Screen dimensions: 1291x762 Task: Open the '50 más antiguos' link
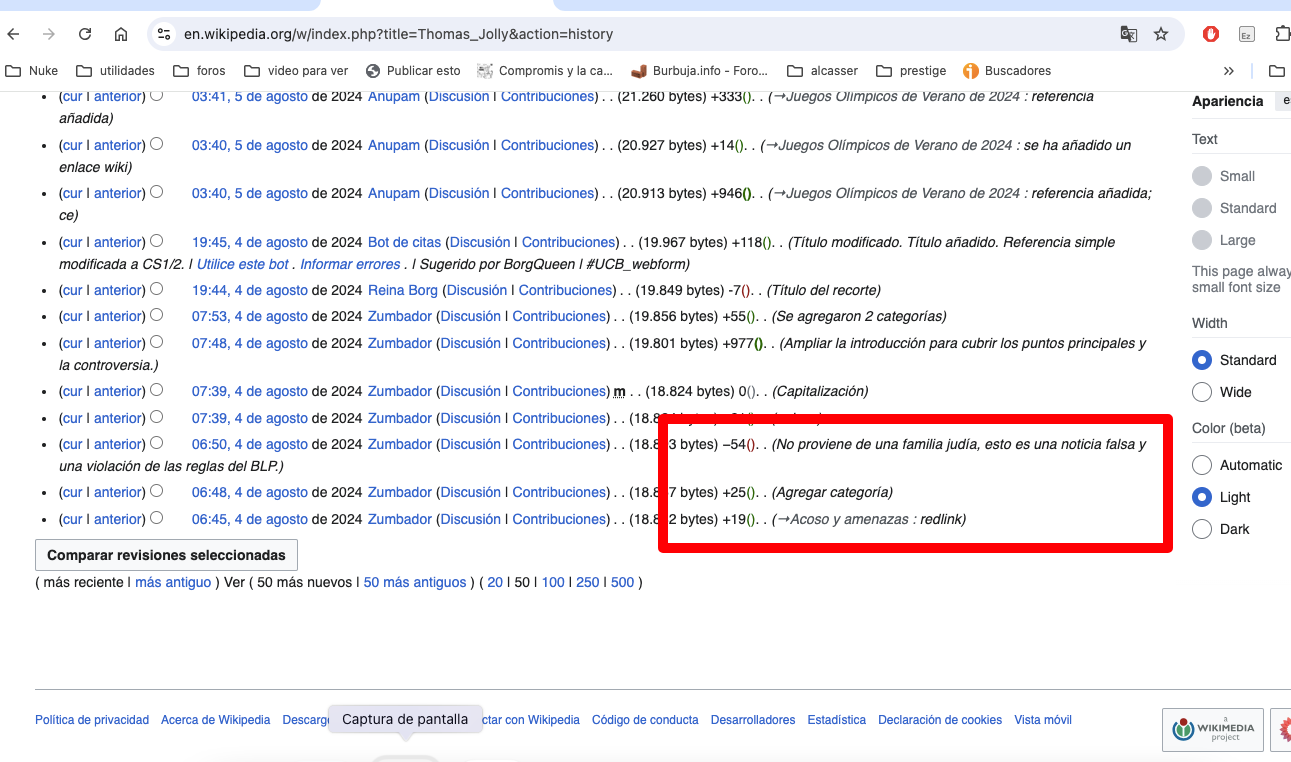pyautogui.click(x=415, y=582)
